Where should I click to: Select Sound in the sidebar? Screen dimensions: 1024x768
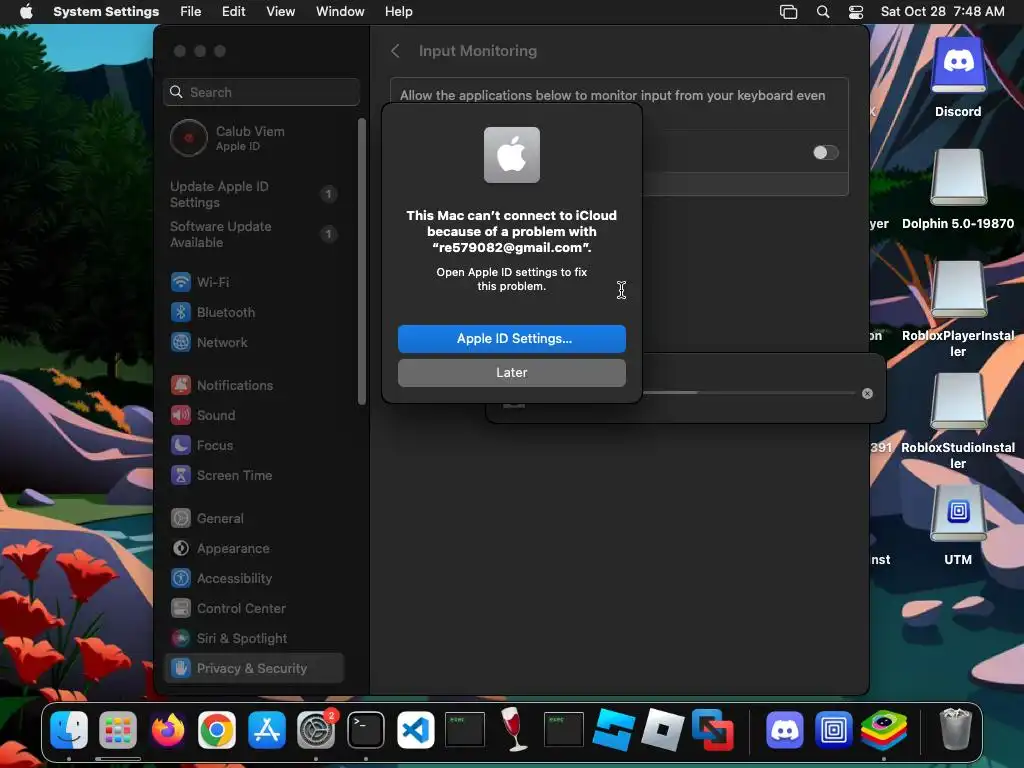(x=253, y=415)
